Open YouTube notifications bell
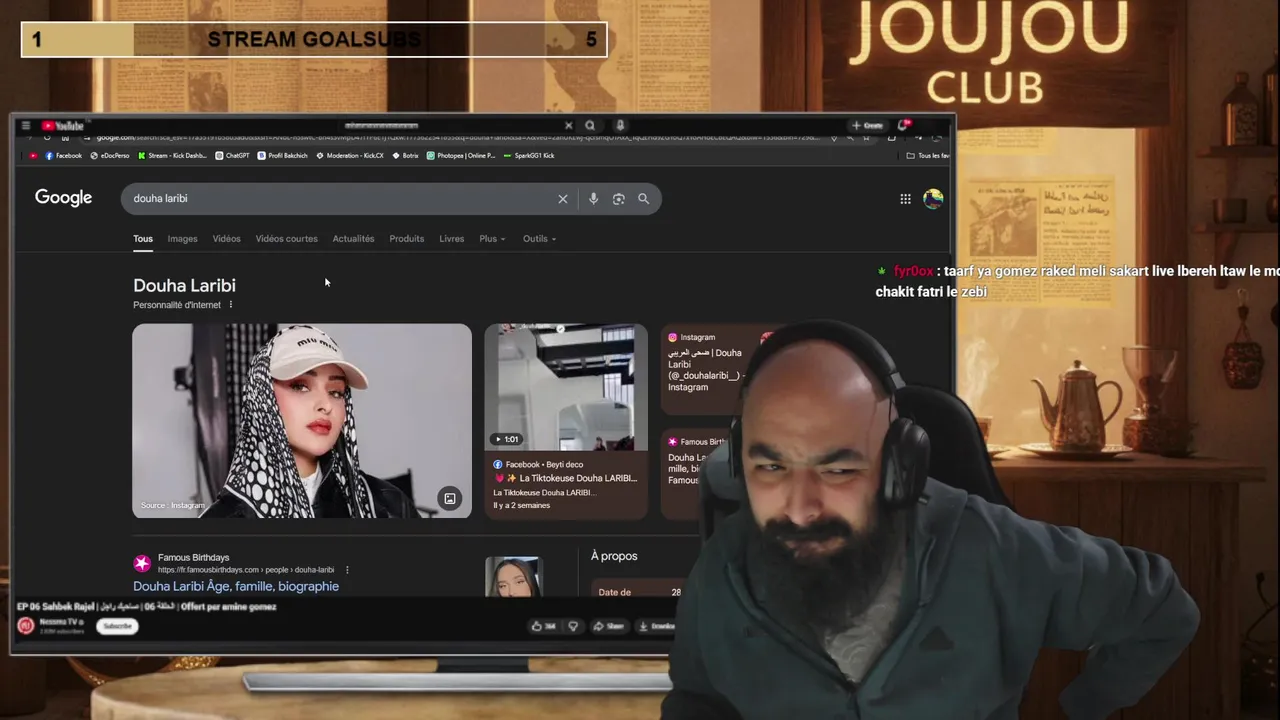The width and height of the screenshot is (1280, 720). pyautogui.click(x=903, y=126)
